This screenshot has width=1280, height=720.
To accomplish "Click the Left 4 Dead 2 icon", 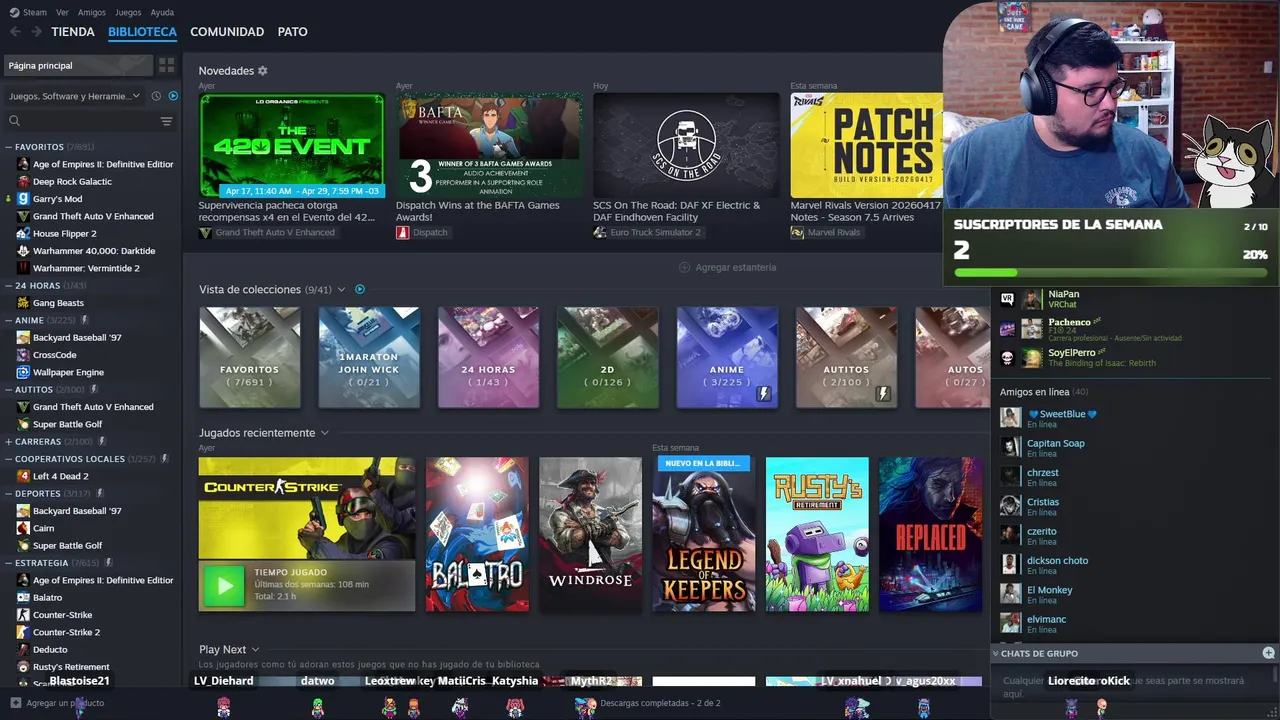I will [x=23, y=476].
